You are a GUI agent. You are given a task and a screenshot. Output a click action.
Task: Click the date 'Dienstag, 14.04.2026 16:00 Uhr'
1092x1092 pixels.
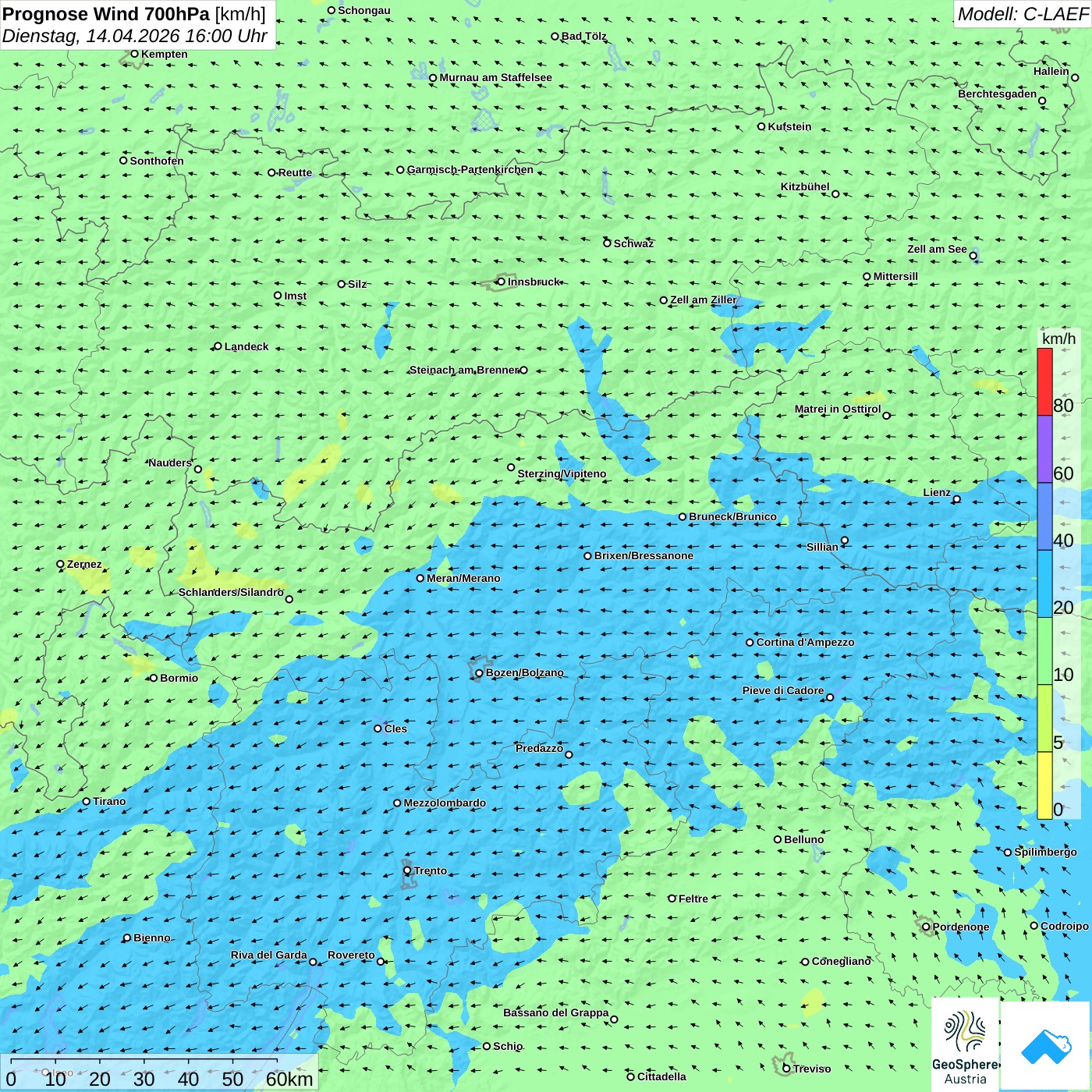pyautogui.click(x=135, y=36)
